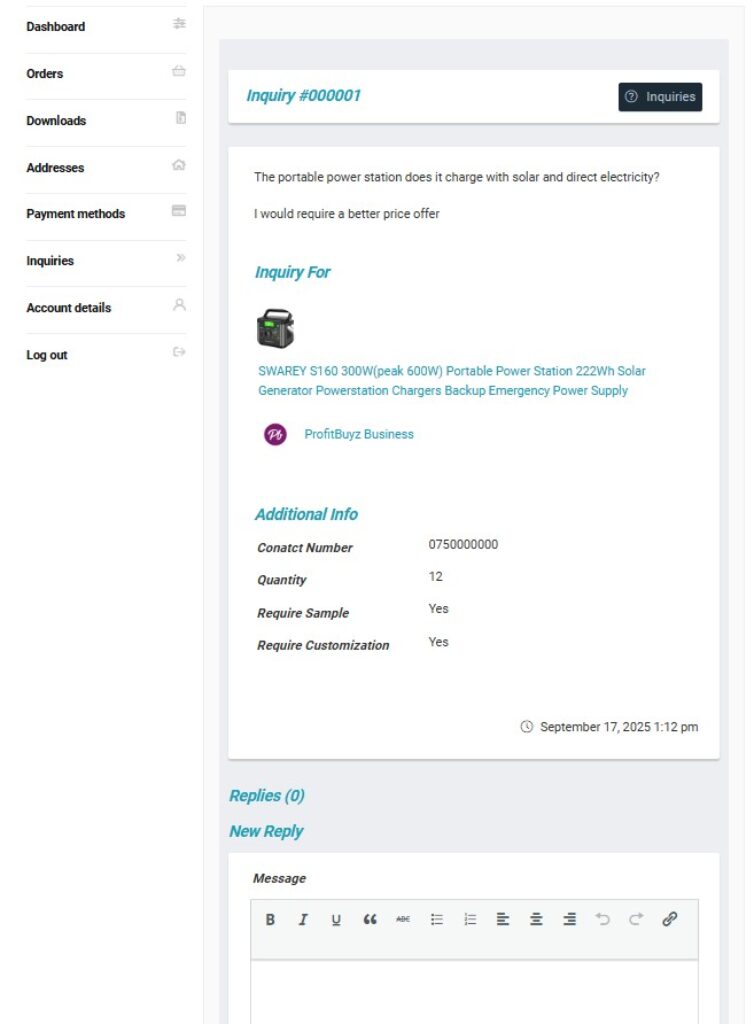Open Payment methods in sidebar
This screenshot has height=1024, width=754.
click(x=76, y=214)
